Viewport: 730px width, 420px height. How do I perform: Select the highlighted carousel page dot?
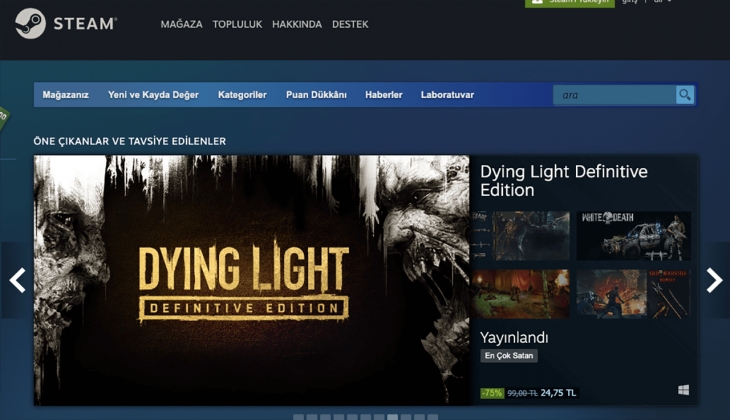[x=392, y=417]
